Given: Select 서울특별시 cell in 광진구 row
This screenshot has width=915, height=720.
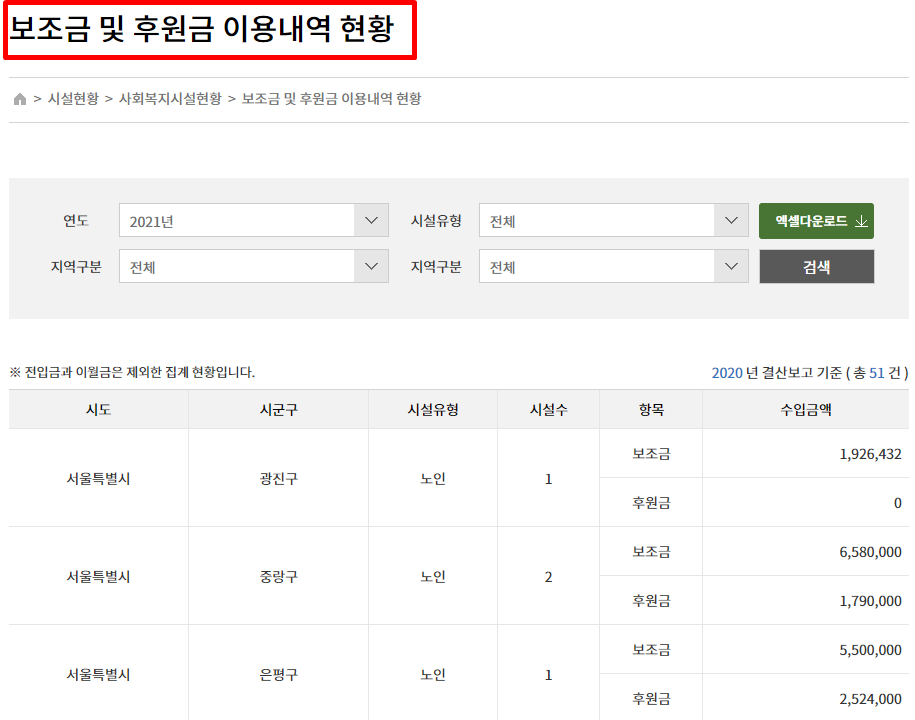Looking at the screenshot, I should coord(99,478).
